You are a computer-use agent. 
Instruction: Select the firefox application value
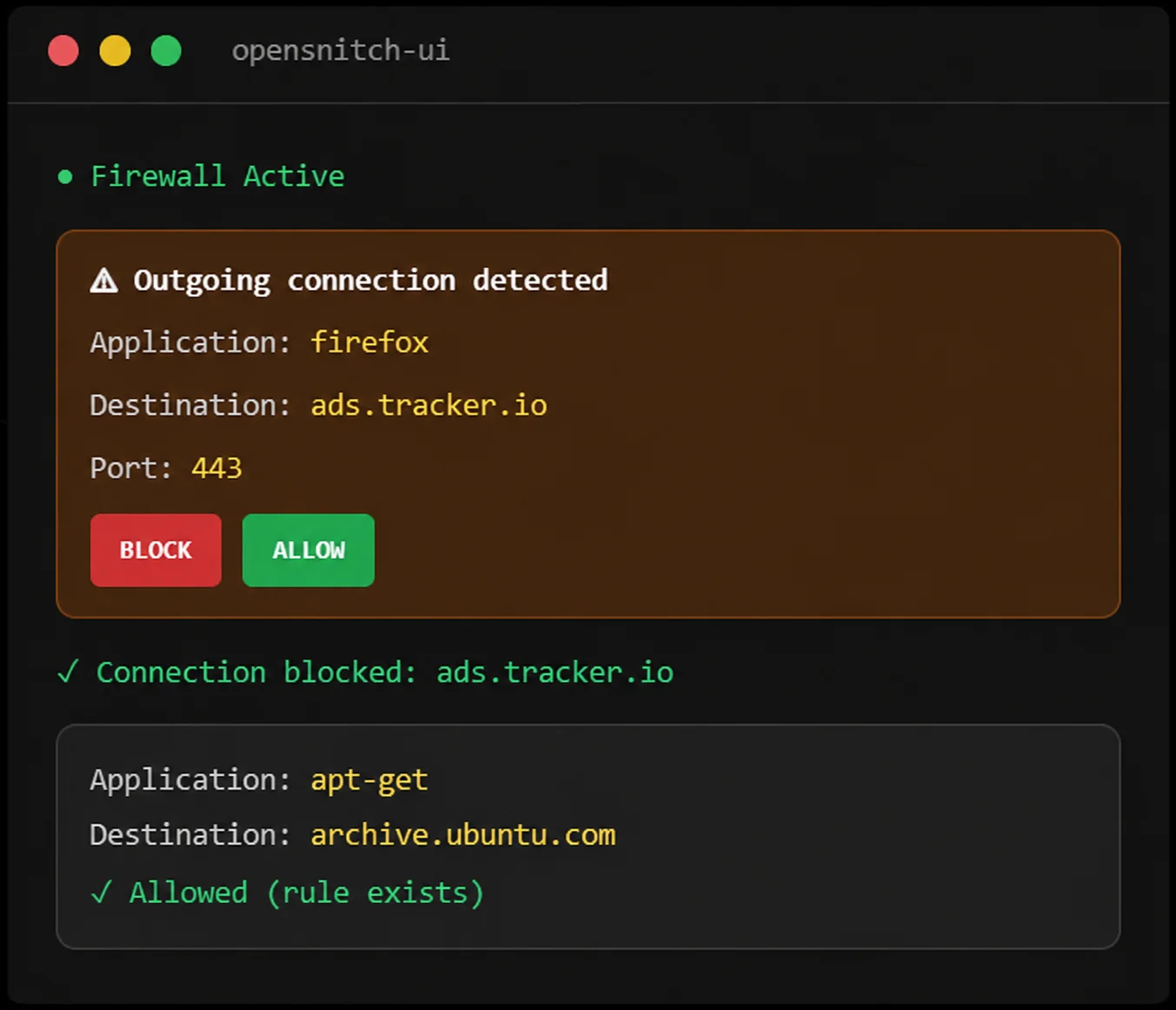click(x=369, y=342)
